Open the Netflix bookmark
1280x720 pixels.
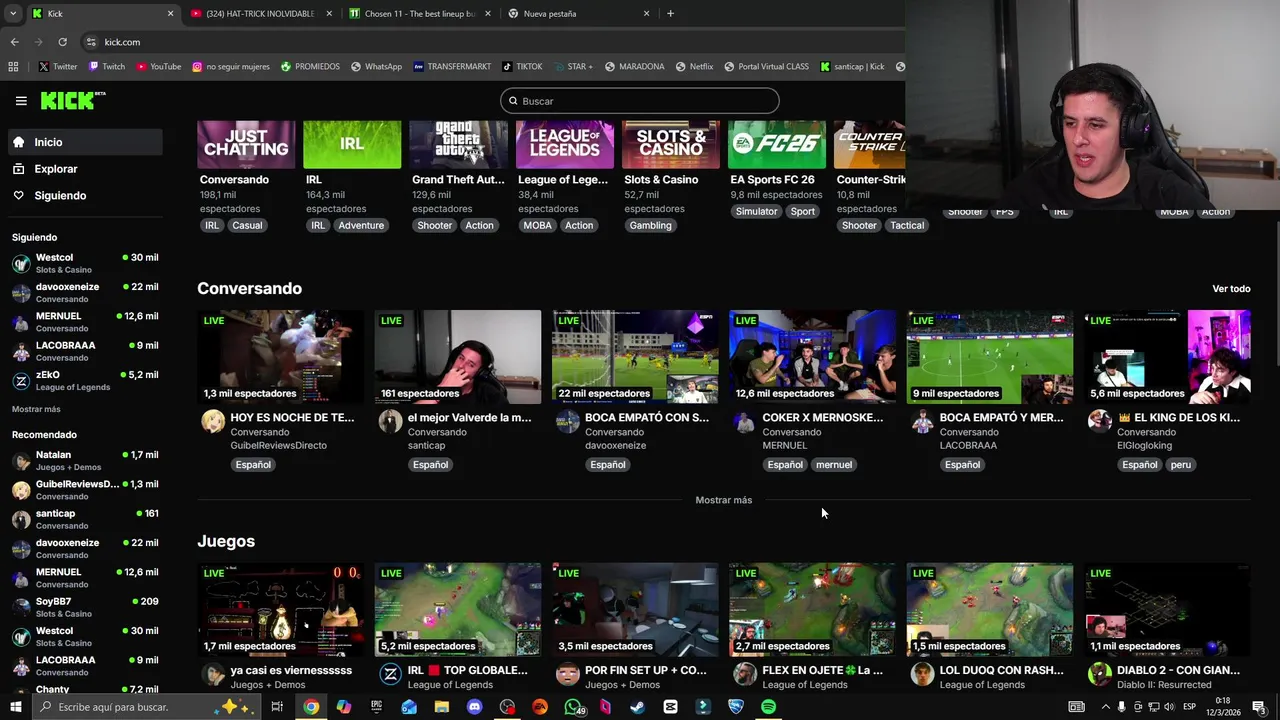pos(694,67)
